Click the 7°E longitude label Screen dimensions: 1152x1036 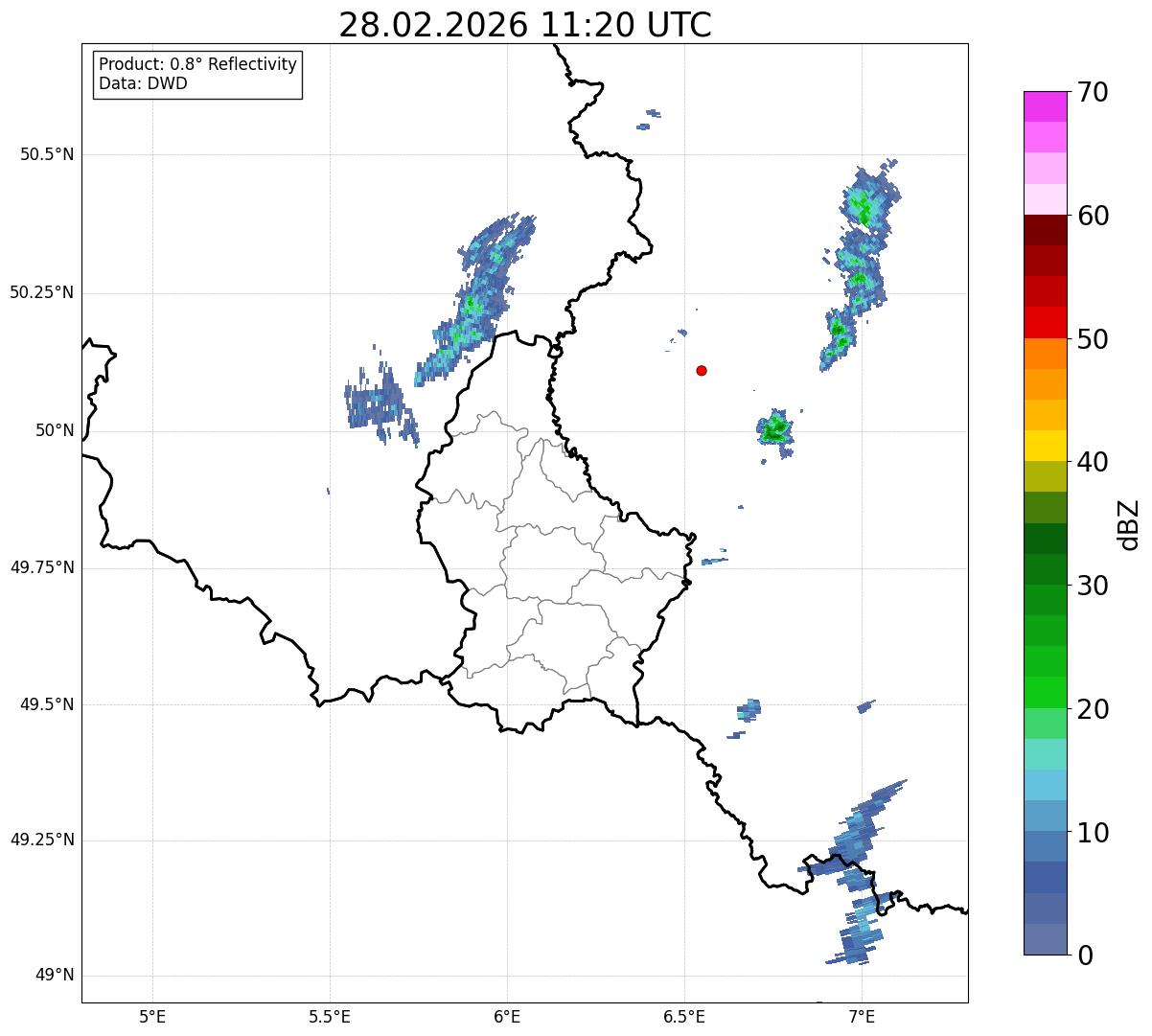(x=862, y=1018)
